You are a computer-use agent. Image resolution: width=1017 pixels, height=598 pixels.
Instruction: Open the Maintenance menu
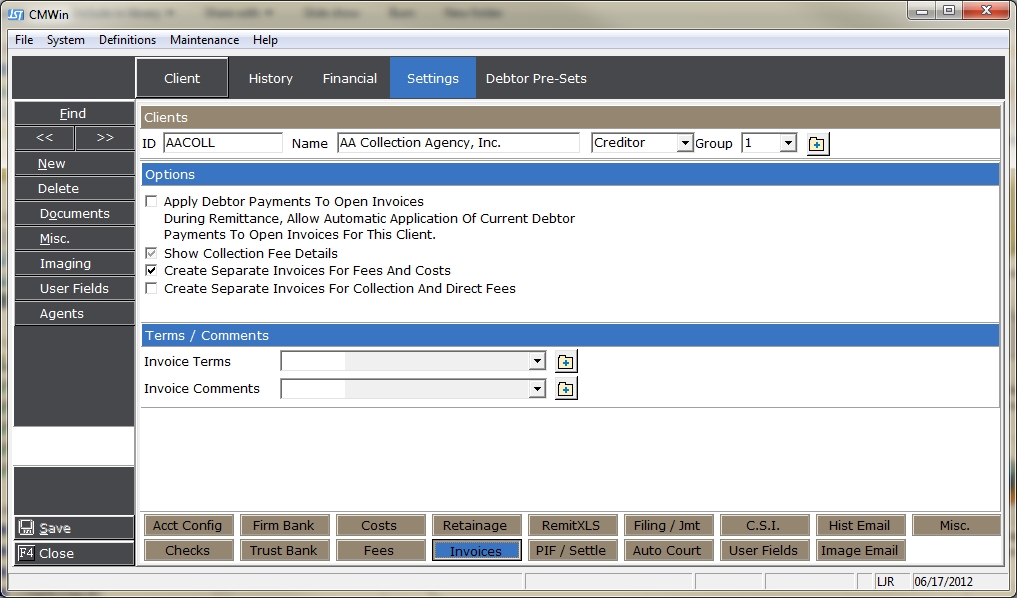[x=204, y=40]
